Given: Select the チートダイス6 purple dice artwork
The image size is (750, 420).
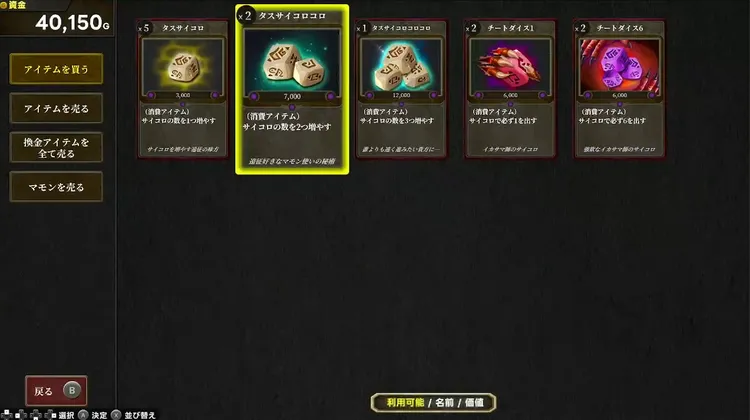Looking at the screenshot, I should [x=619, y=65].
